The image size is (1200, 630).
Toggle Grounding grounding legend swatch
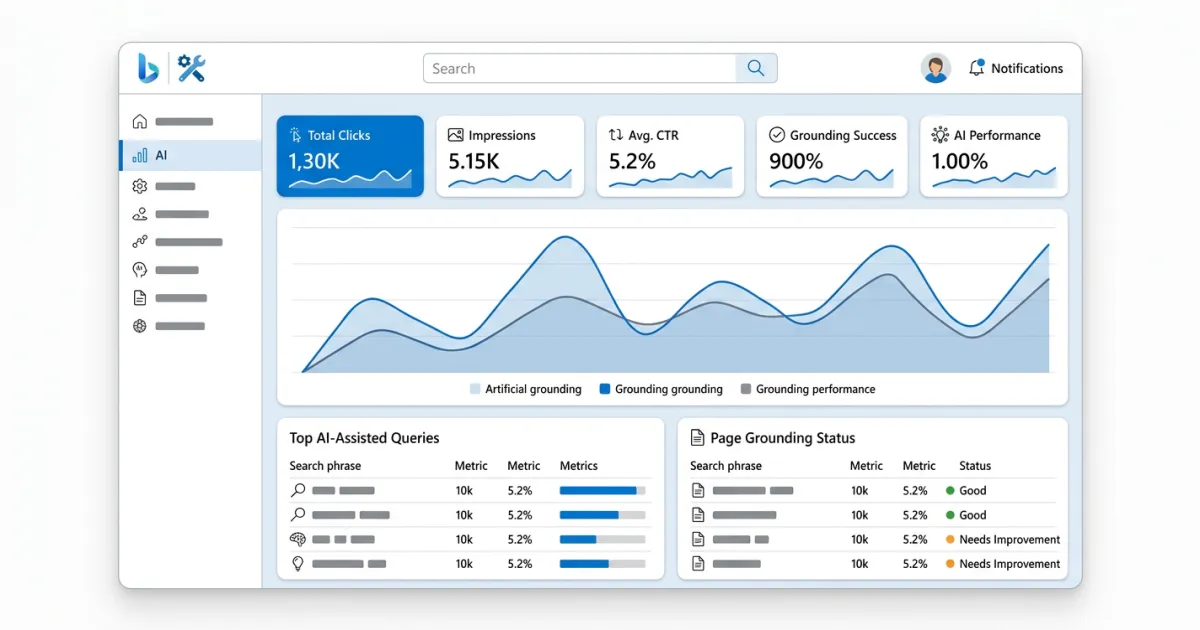point(604,389)
